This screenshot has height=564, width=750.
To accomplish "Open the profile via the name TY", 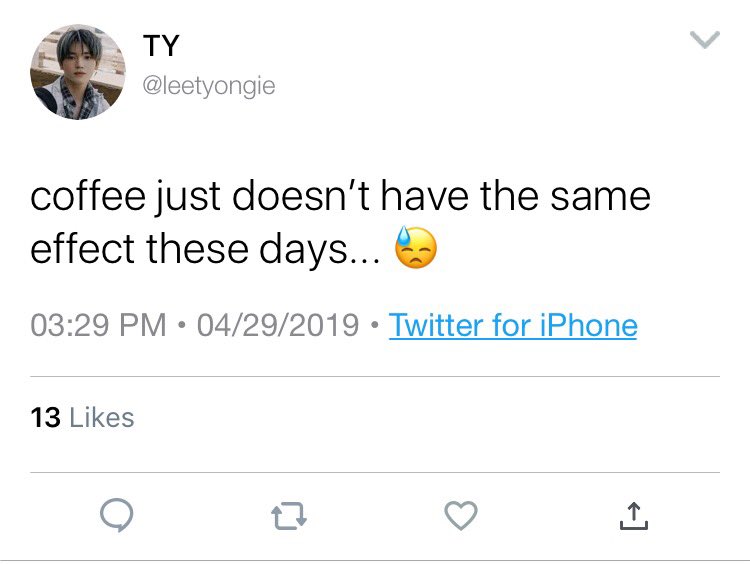I will (161, 45).
